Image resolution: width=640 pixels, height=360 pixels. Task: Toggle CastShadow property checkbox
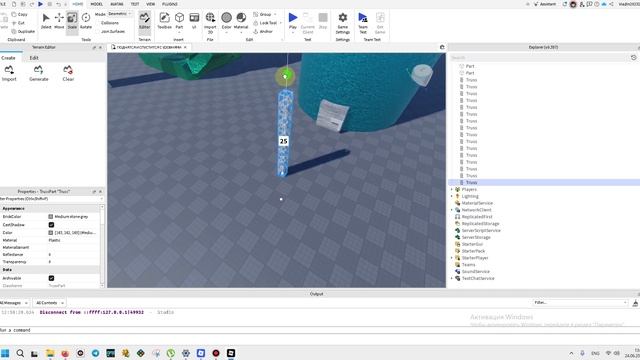(x=51, y=225)
